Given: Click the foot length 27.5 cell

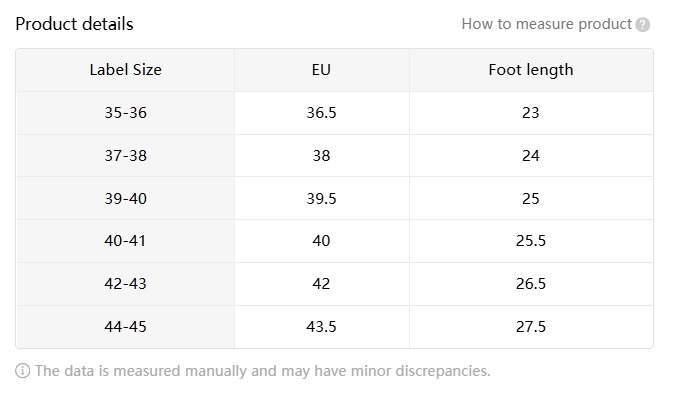Looking at the screenshot, I should (530, 327).
